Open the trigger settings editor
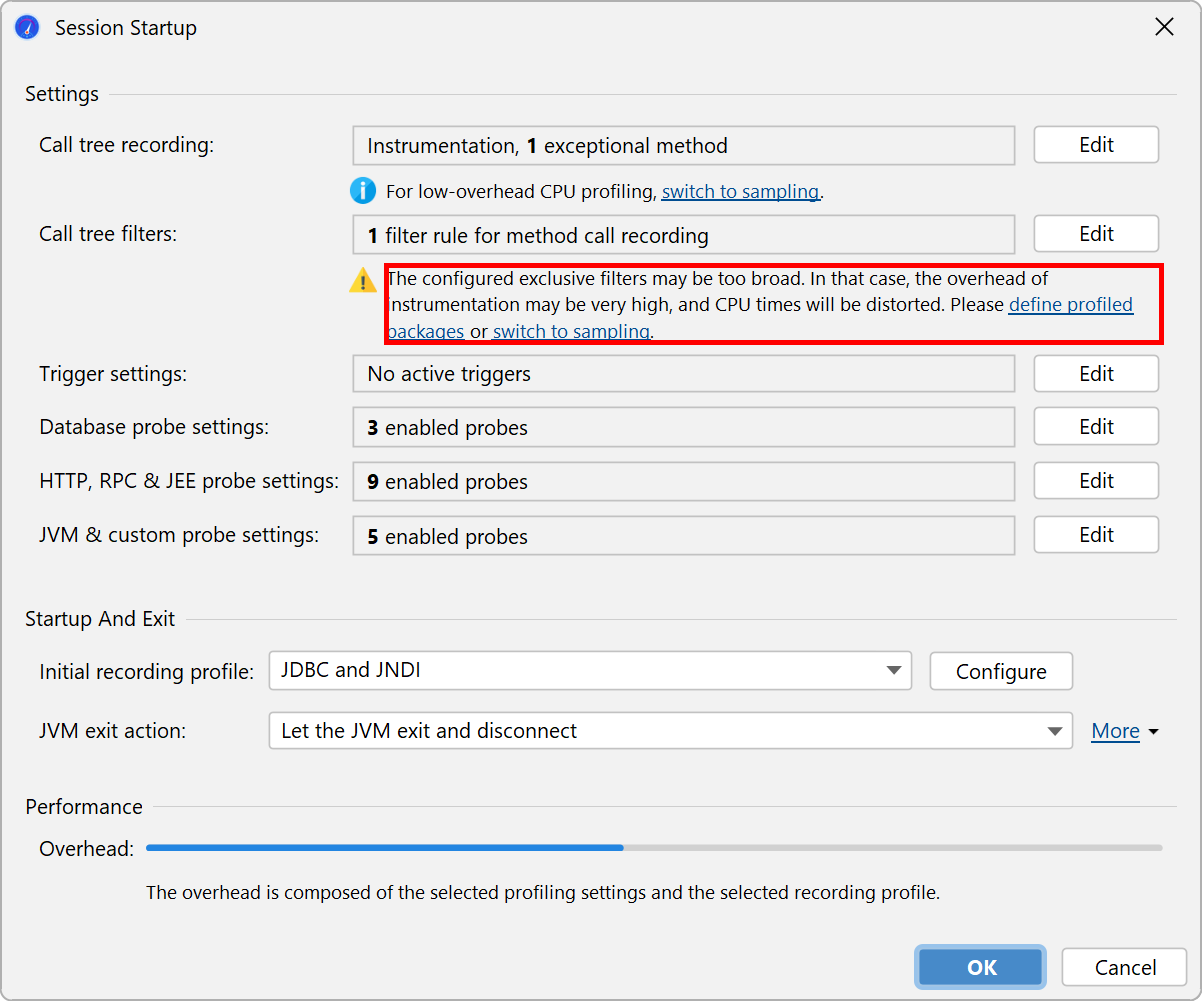 coord(1095,374)
